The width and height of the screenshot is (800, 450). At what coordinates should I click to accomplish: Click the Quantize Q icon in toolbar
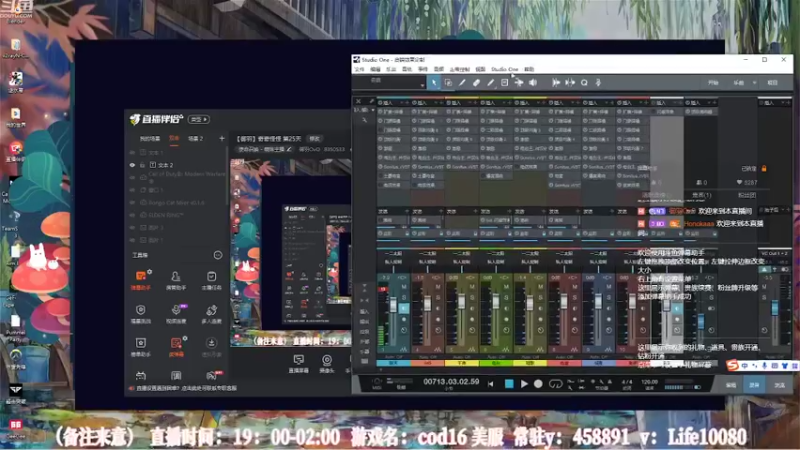tap(584, 83)
